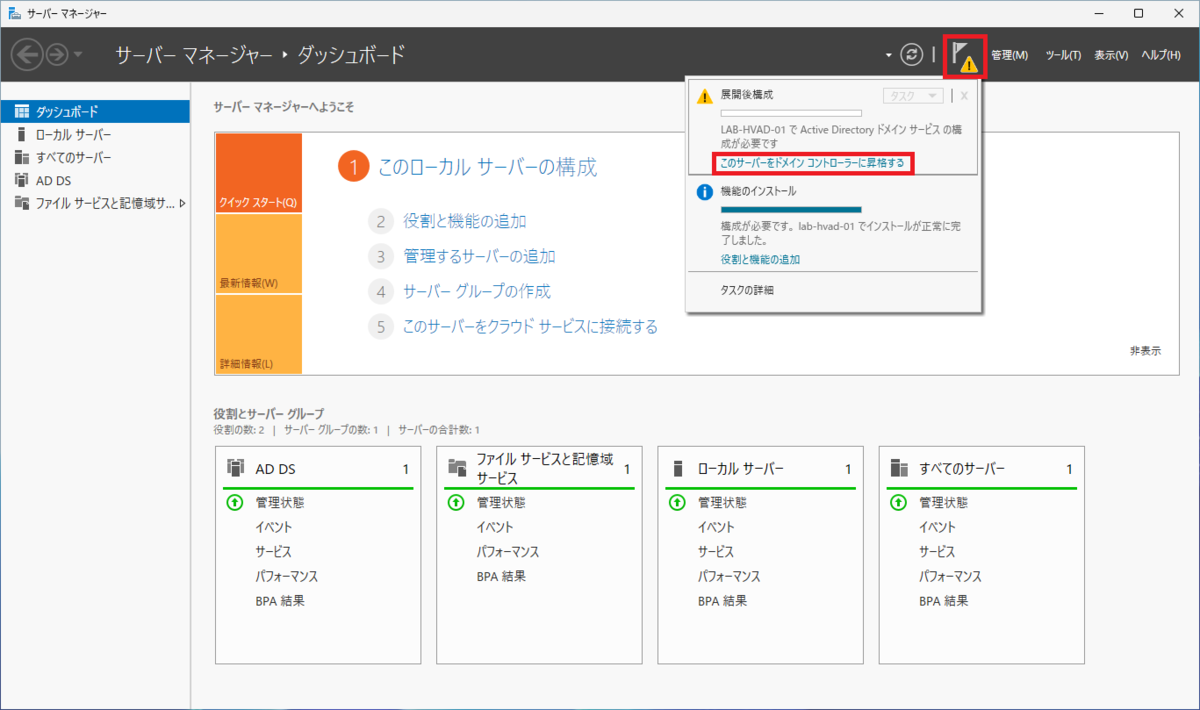1200x710 pixels.
Task: Go forward with the right arrow button
Action: [x=57, y=54]
